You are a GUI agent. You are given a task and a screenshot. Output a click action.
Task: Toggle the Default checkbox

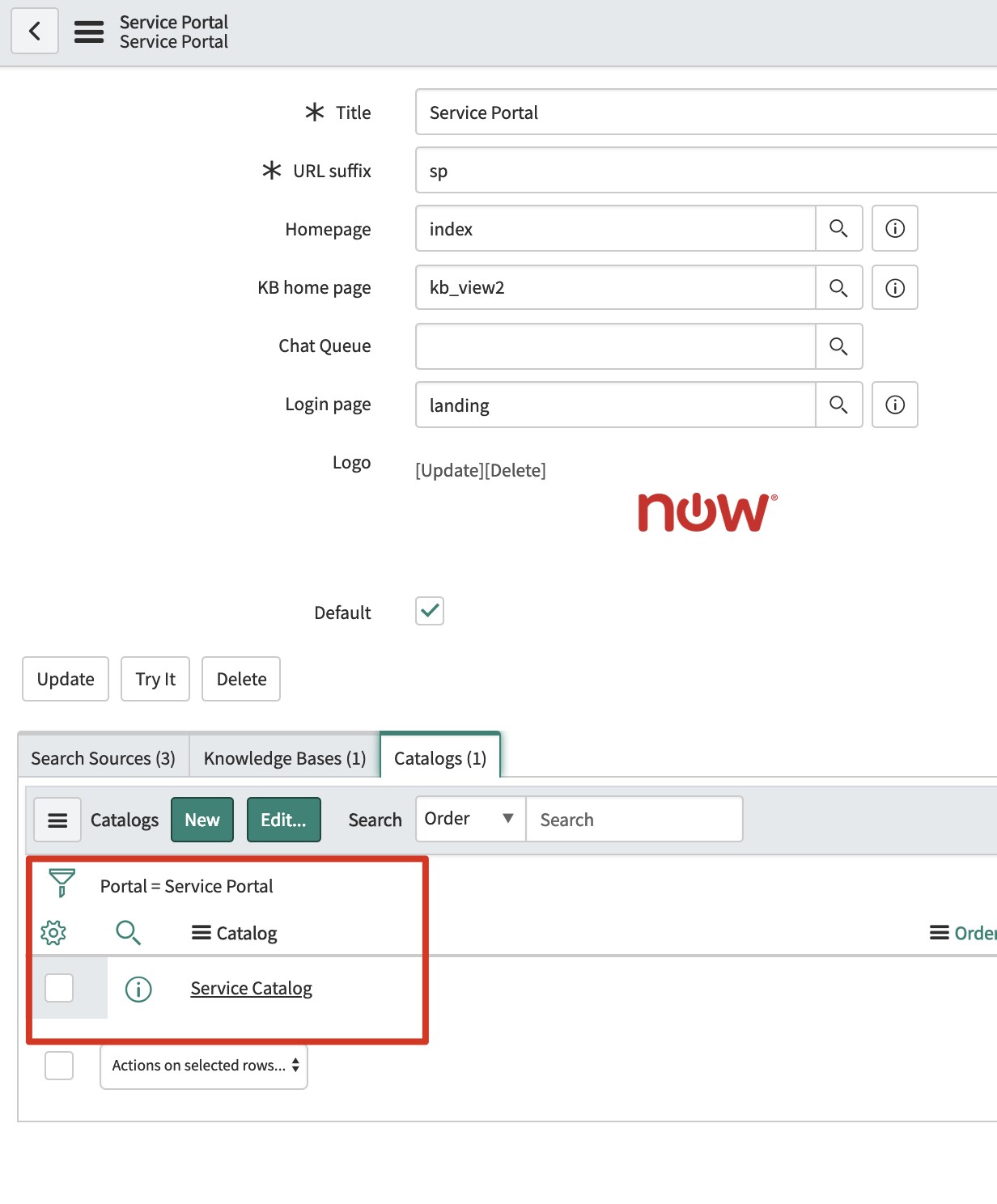(x=430, y=611)
